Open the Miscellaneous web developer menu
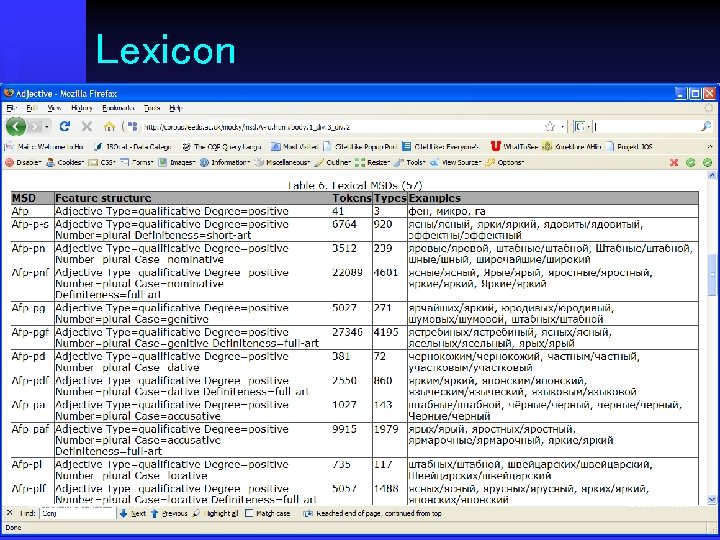720x540 pixels. [x=282, y=162]
